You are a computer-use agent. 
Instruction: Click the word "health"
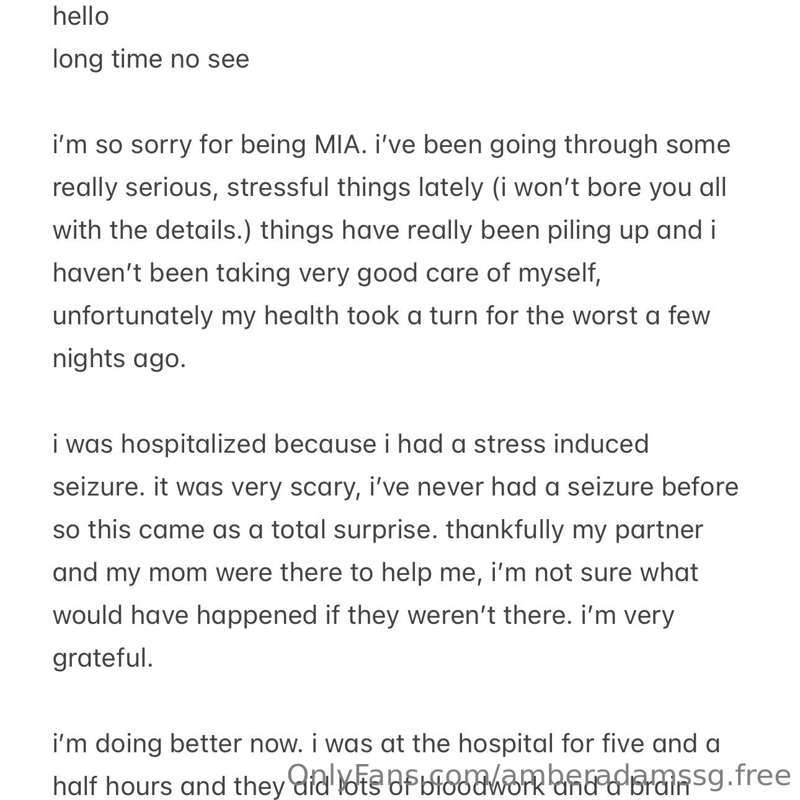(301, 316)
